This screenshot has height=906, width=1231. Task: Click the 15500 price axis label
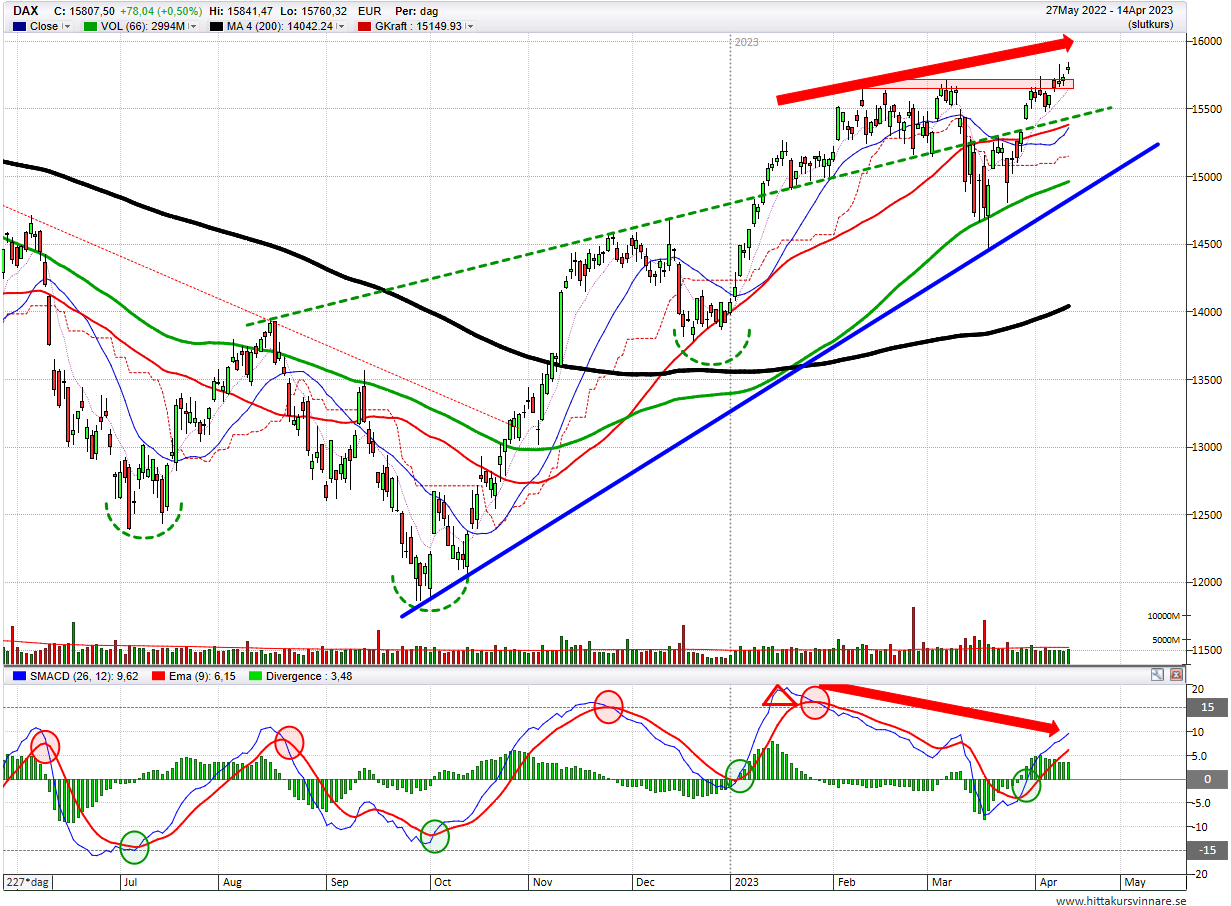pyautogui.click(x=1205, y=109)
